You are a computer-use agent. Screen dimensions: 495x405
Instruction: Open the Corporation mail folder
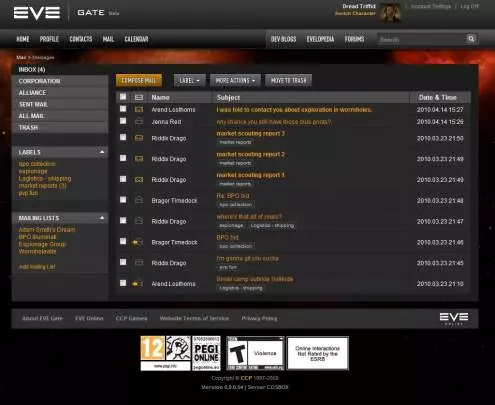[x=60, y=81]
